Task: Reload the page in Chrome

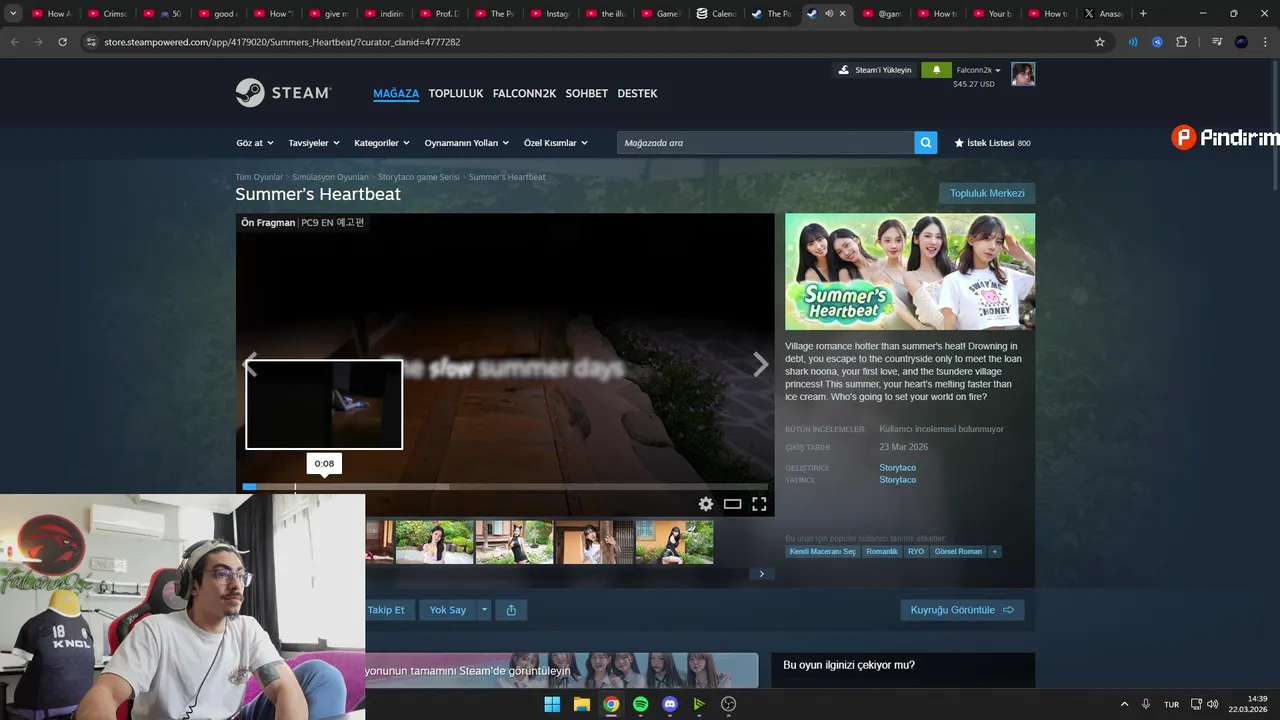Action: 63,42
